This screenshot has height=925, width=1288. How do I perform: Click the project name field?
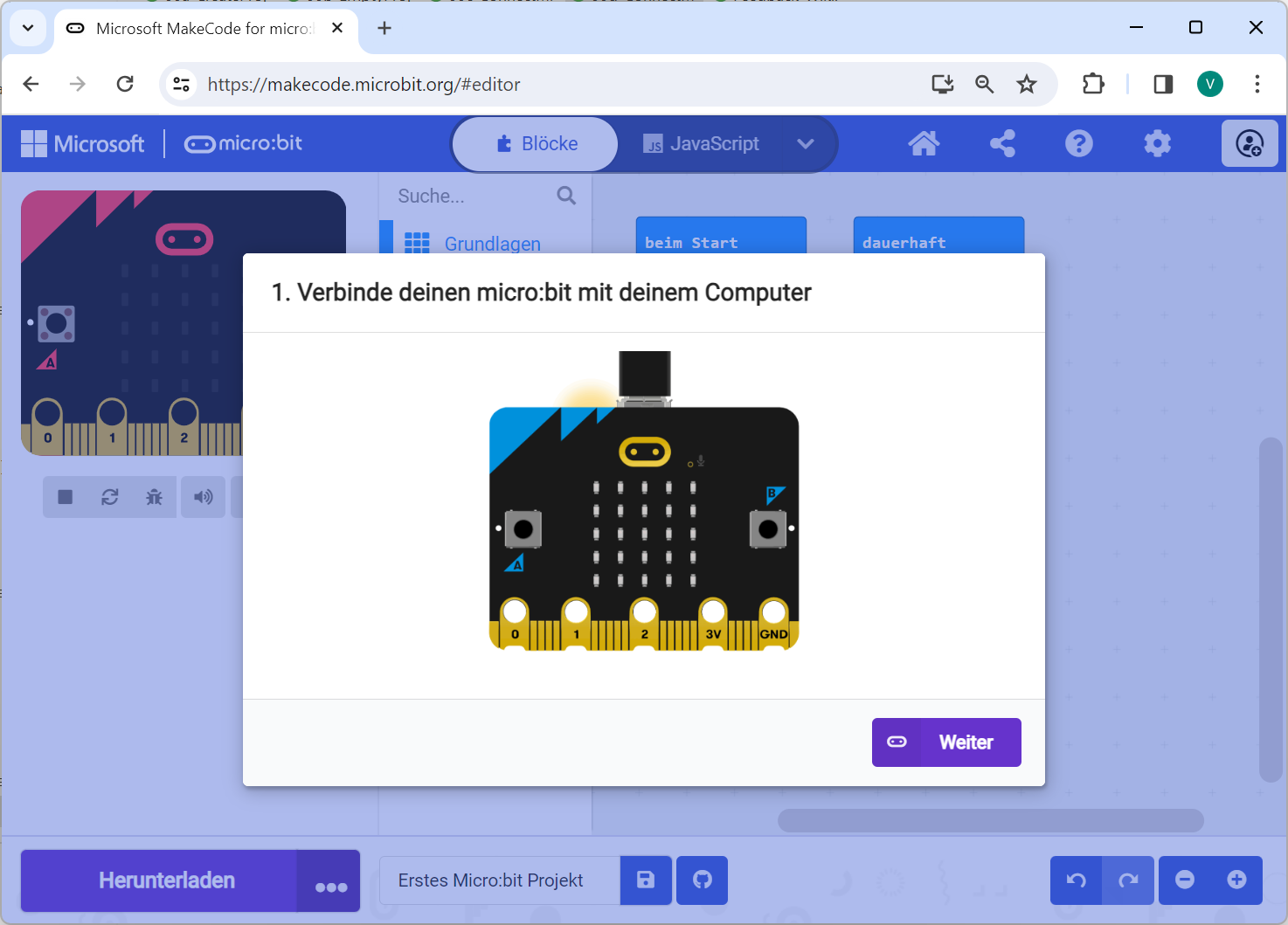click(x=500, y=880)
